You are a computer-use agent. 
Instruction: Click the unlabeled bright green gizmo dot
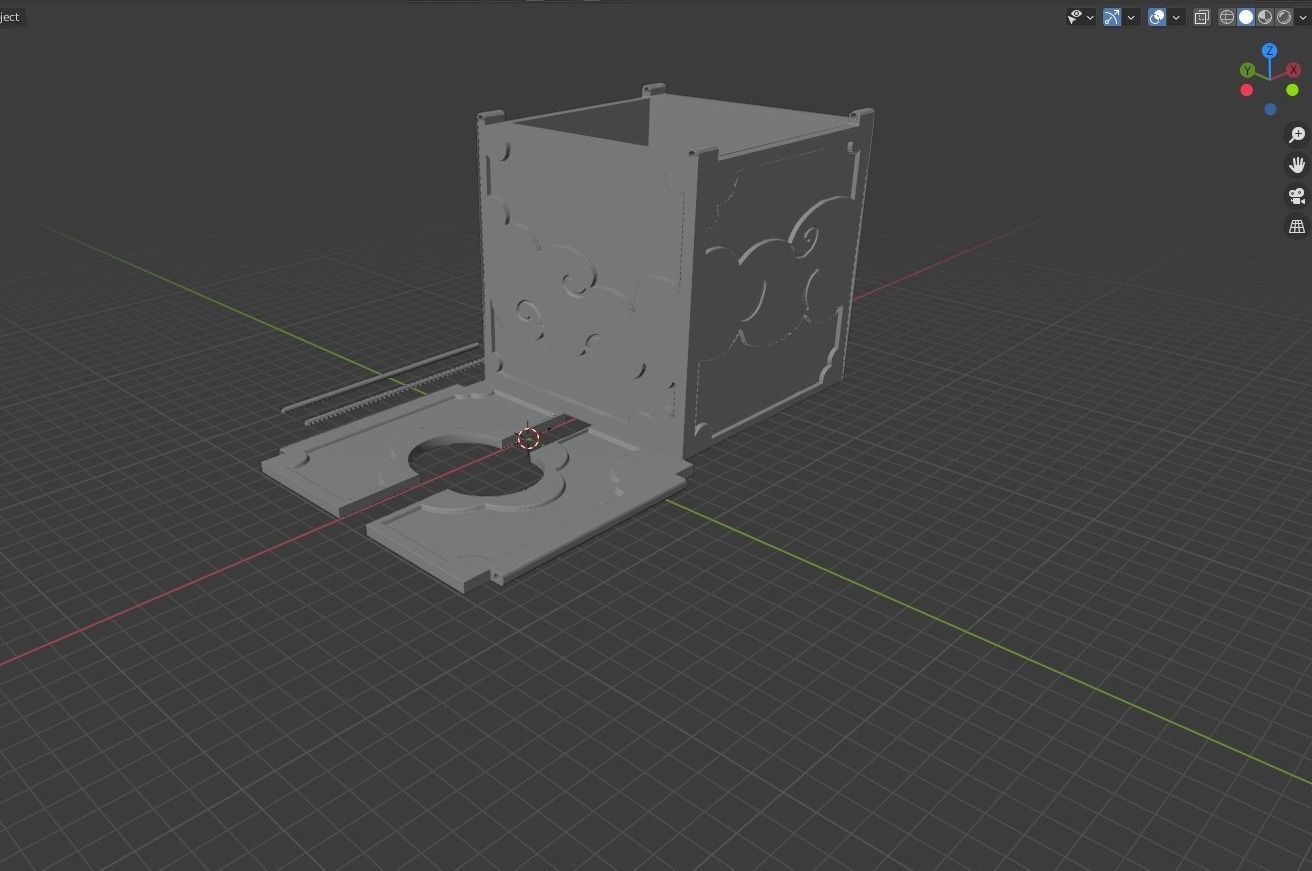tap(1292, 90)
